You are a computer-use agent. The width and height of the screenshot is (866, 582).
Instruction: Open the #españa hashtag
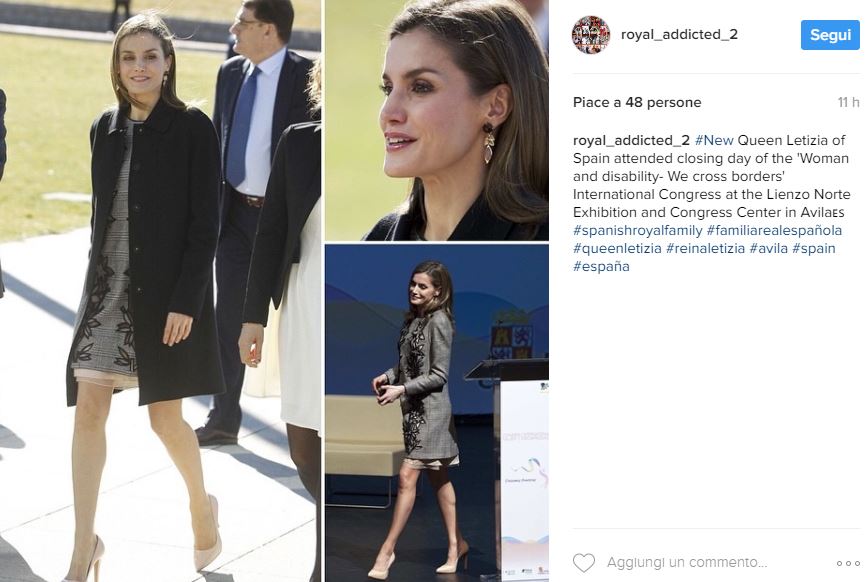[601, 266]
